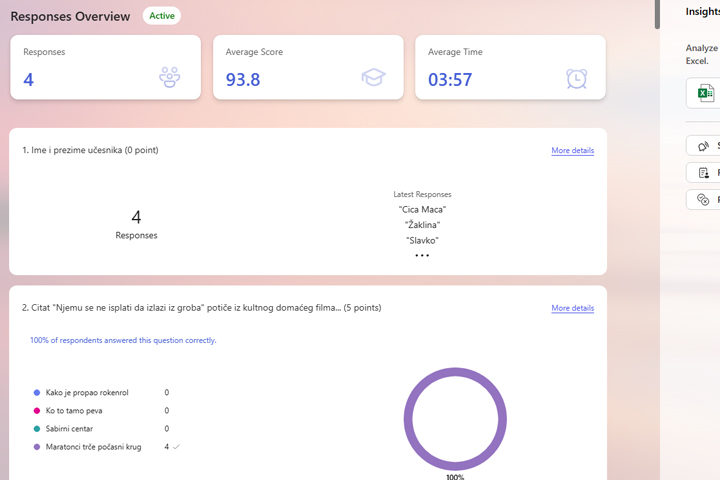Click the link-with-x icon button
The image size is (720, 480).
(704, 200)
